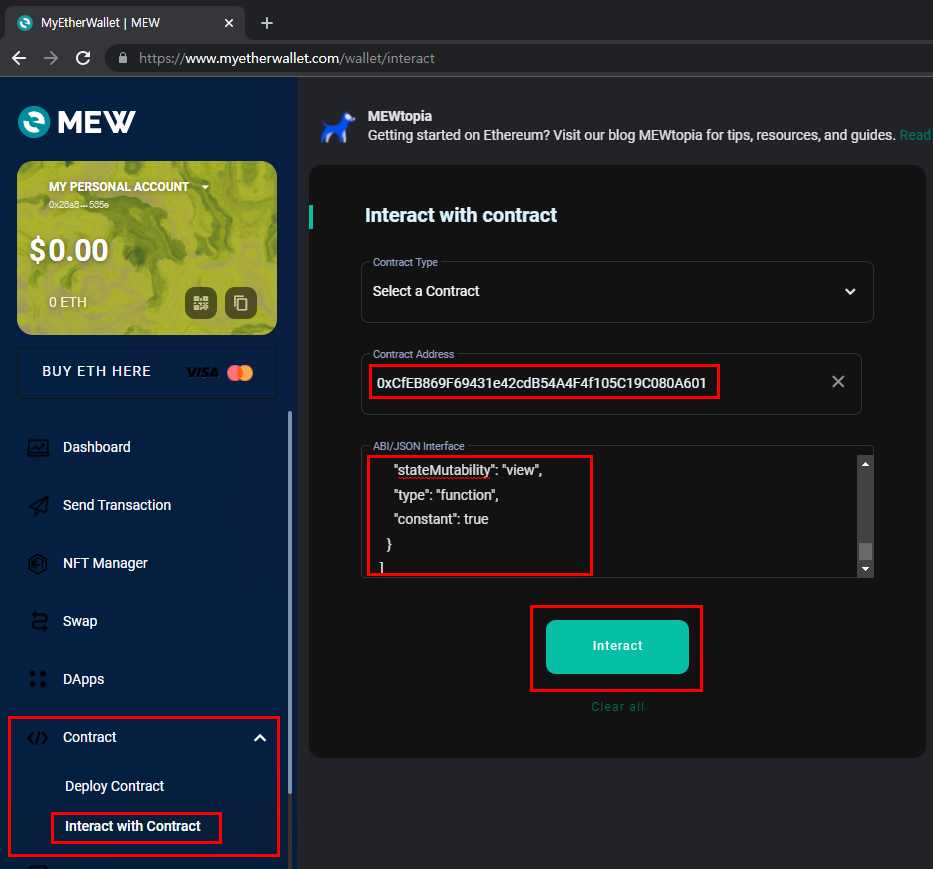Click the Dashboard chart icon

coord(38,448)
